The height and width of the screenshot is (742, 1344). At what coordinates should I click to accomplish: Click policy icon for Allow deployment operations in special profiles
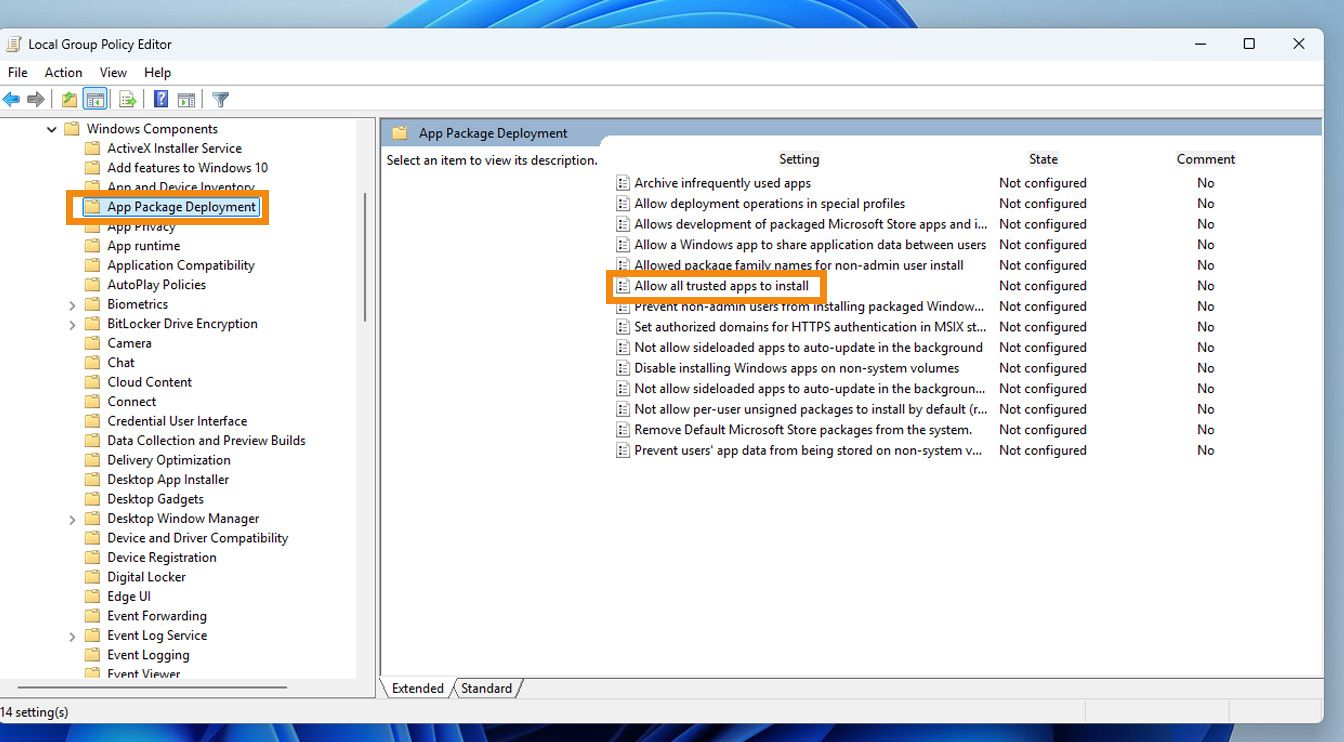point(623,203)
